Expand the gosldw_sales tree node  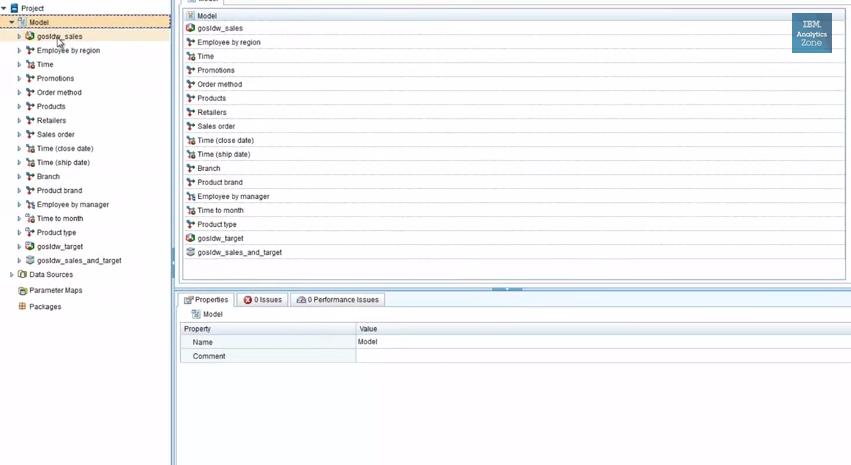tap(19, 36)
